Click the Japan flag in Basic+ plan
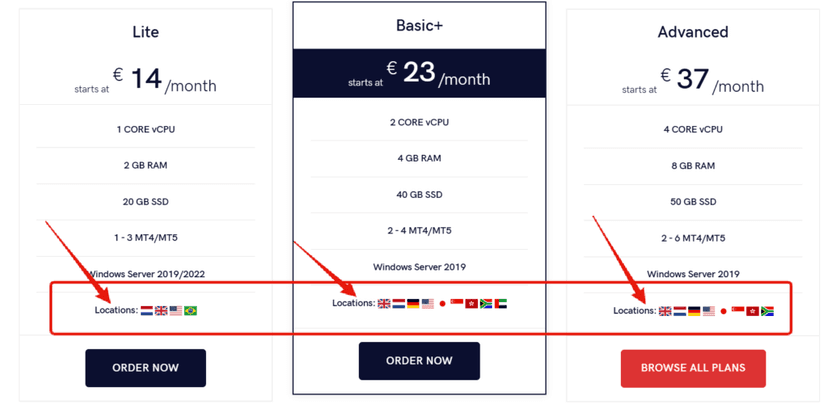Viewport: 828px width, 412px height. pyautogui.click(x=442, y=303)
